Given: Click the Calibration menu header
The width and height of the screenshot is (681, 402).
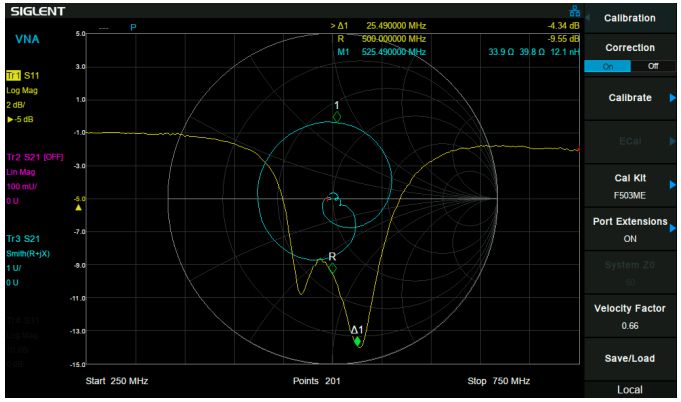Looking at the screenshot, I should click(x=630, y=18).
